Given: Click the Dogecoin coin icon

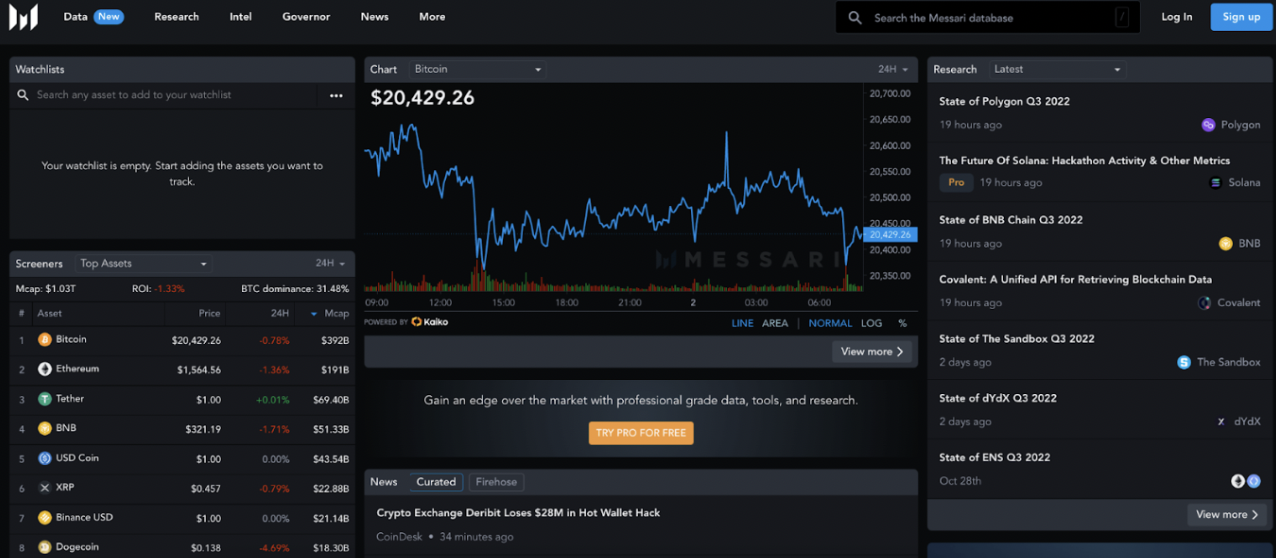Looking at the screenshot, I should pos(44,547).
